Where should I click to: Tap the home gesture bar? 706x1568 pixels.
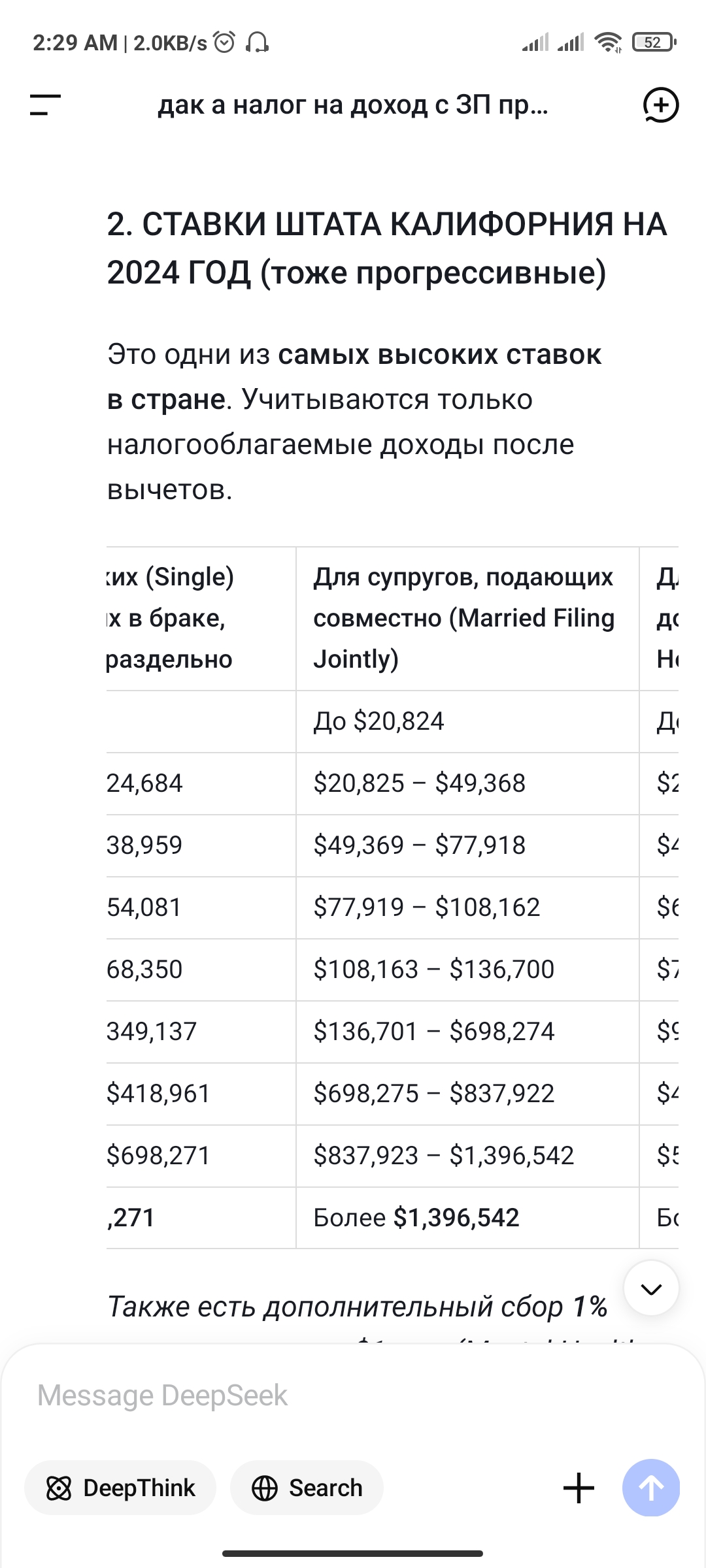tap(353, 1553)
